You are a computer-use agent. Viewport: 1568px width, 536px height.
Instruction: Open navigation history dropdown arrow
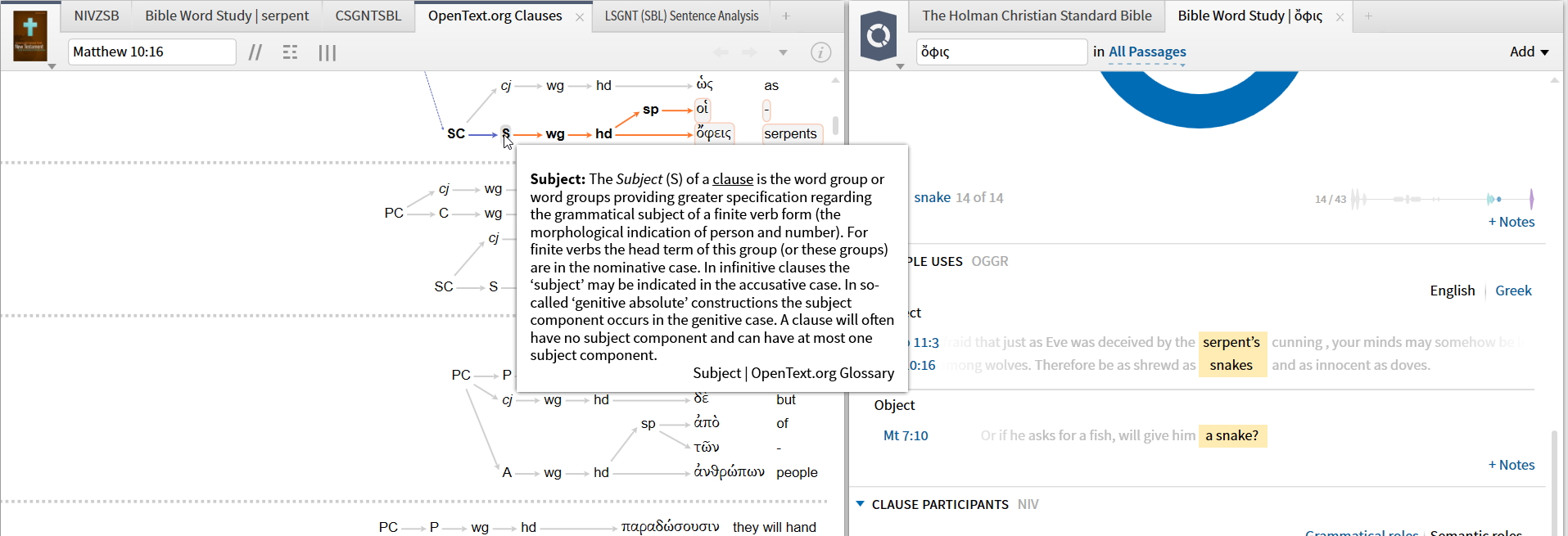(x=783, y=52)
